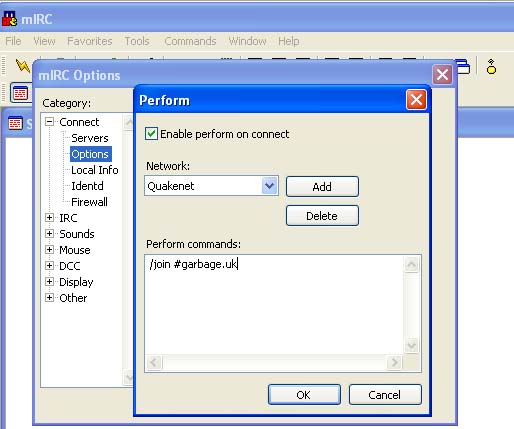Click the yellow bomb icon in toolbar

pyautogui.click(x=491, y=66)
